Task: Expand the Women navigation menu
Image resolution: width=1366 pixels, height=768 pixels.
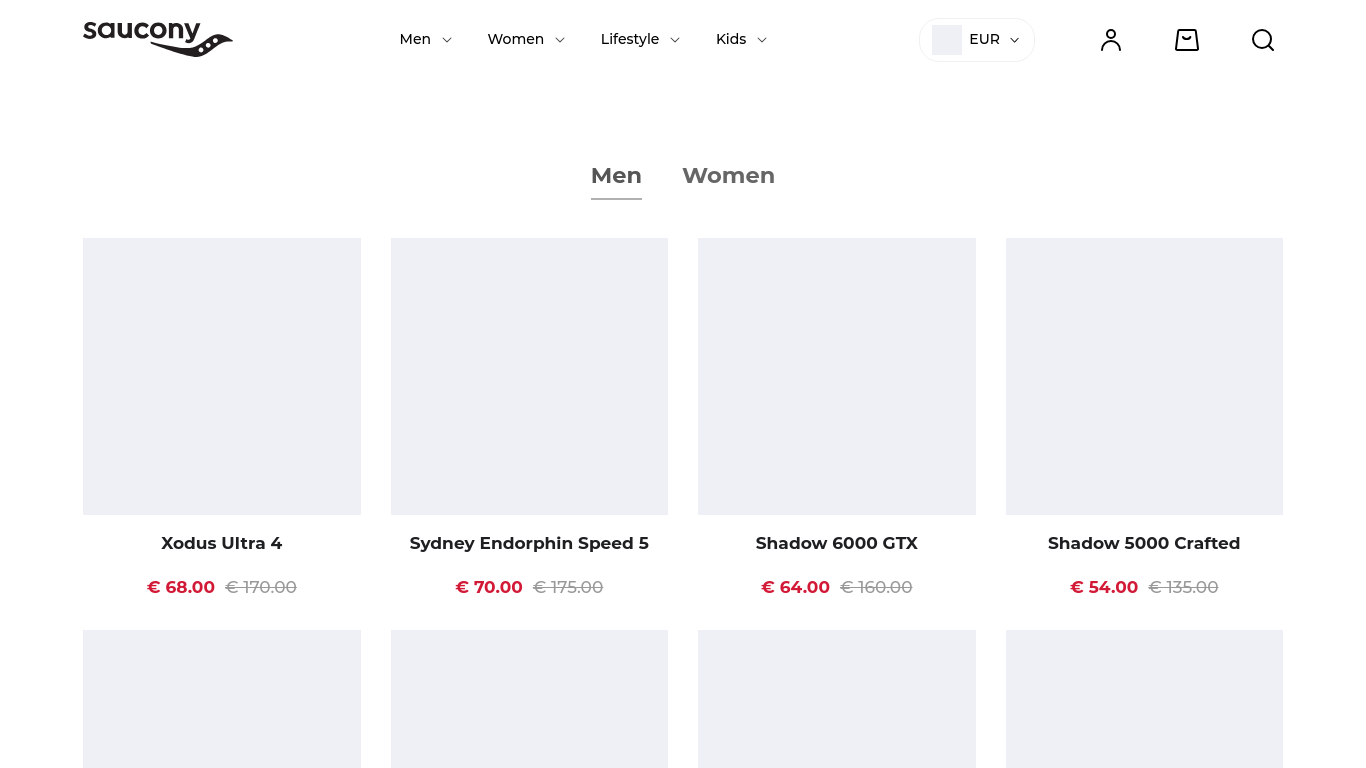Action: [526, 39]
